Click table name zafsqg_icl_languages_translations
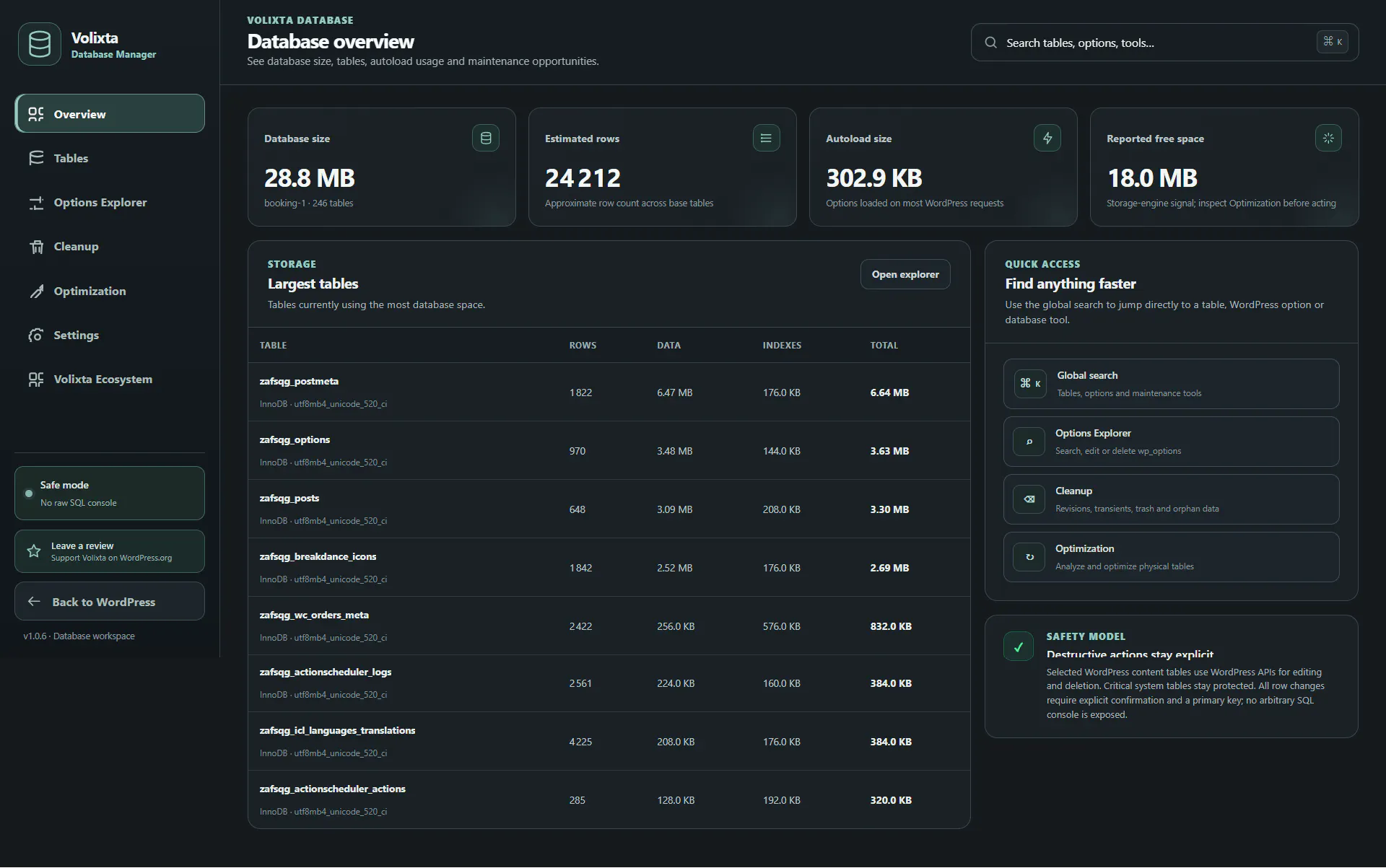 pyautogui.click(x=337, y=730)
